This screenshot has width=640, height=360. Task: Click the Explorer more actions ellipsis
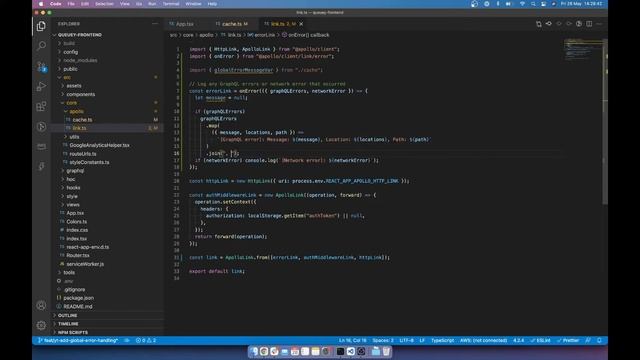[x=155, y=24]
